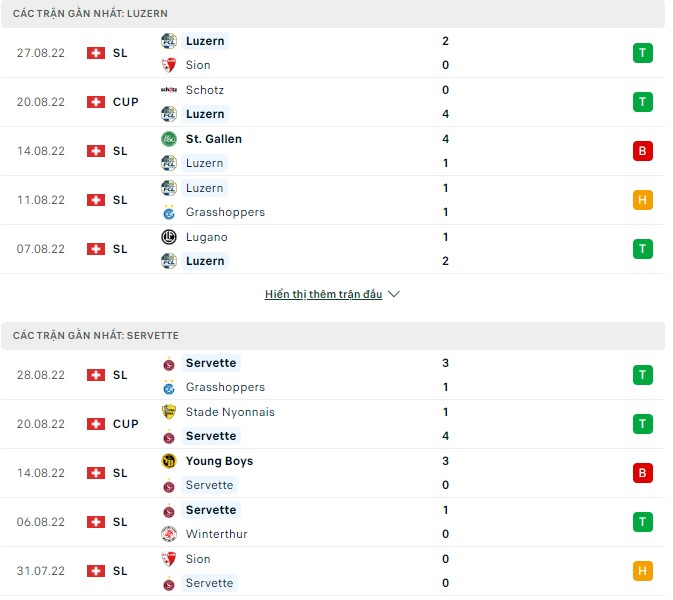
Task: Open the 'Các trận gần nhất: Luzern' header
Action: tap(91, 14)
